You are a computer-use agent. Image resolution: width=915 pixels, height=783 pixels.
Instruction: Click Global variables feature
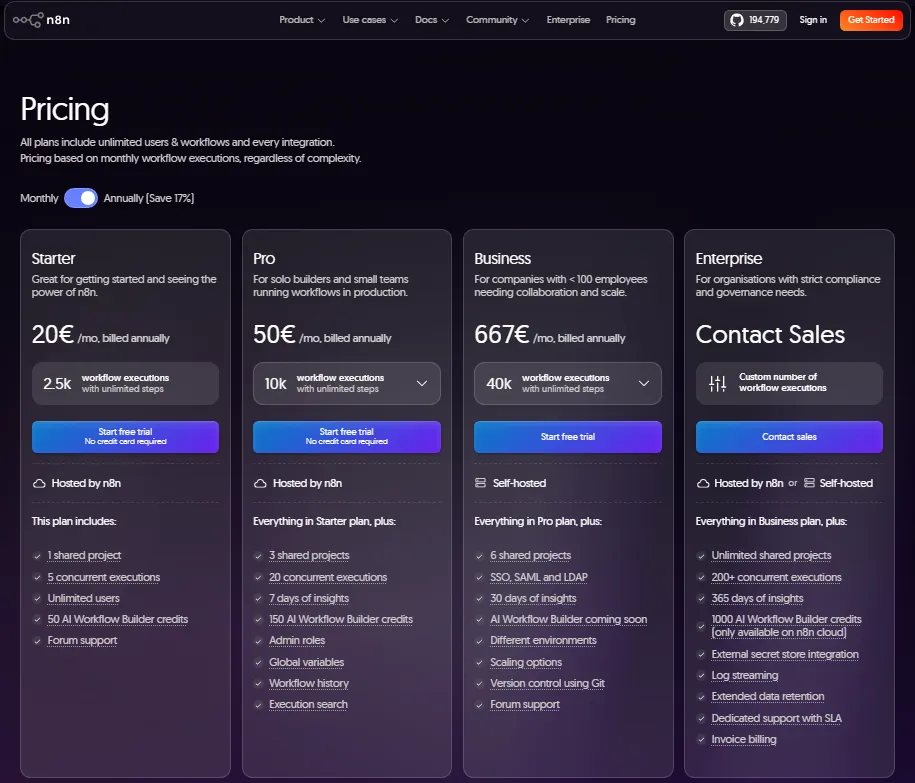point(306,662)
